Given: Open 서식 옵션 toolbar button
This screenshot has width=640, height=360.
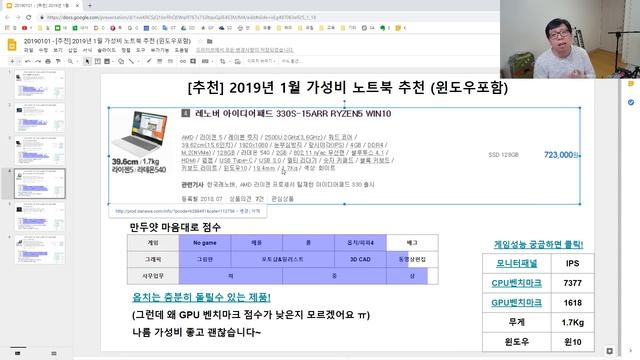Looking at the screenshot, I should click(291, 61).
